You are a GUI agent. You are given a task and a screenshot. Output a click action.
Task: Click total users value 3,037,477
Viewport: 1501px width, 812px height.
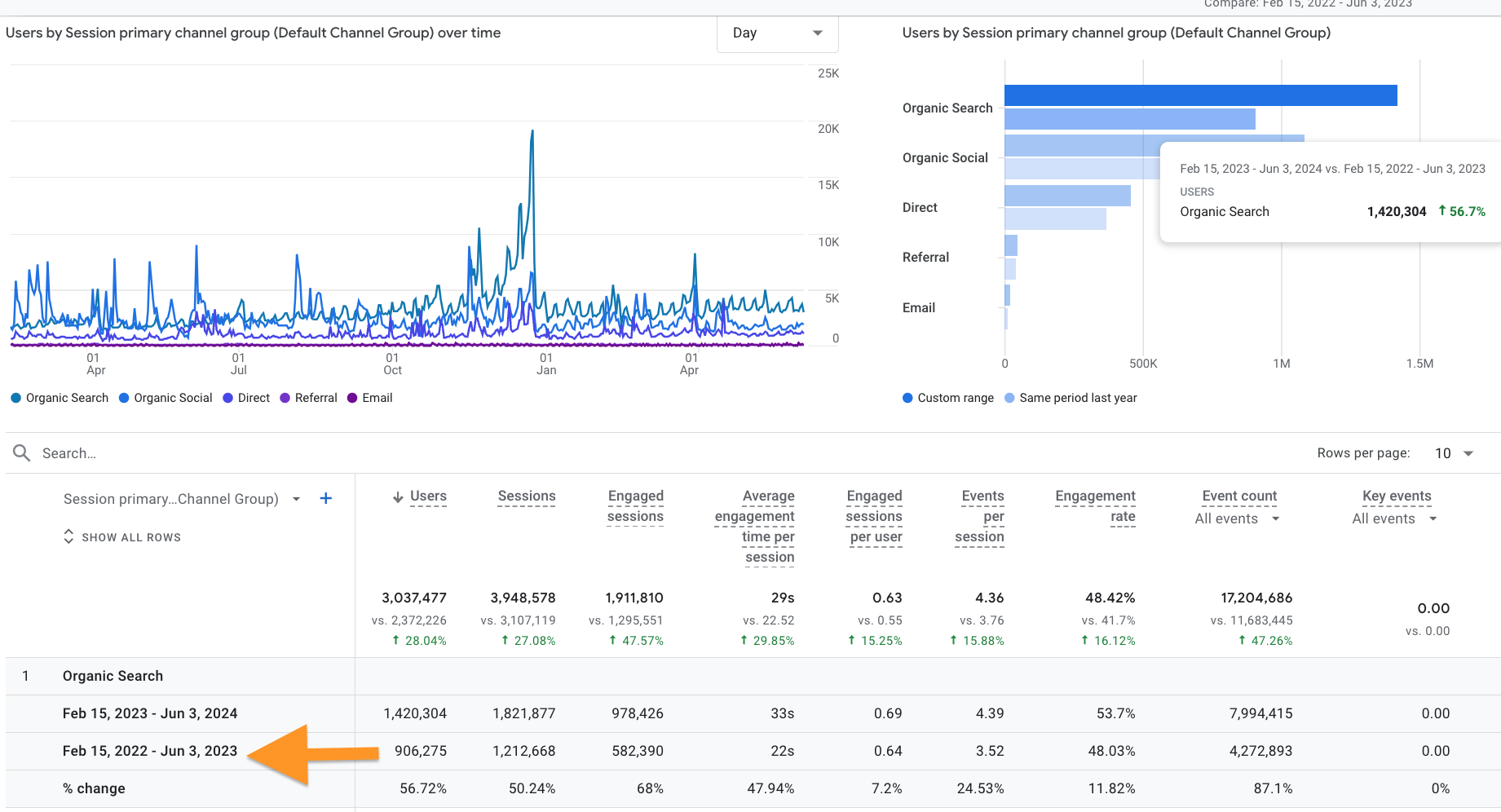pyautogui.click(x=414, y=598)
